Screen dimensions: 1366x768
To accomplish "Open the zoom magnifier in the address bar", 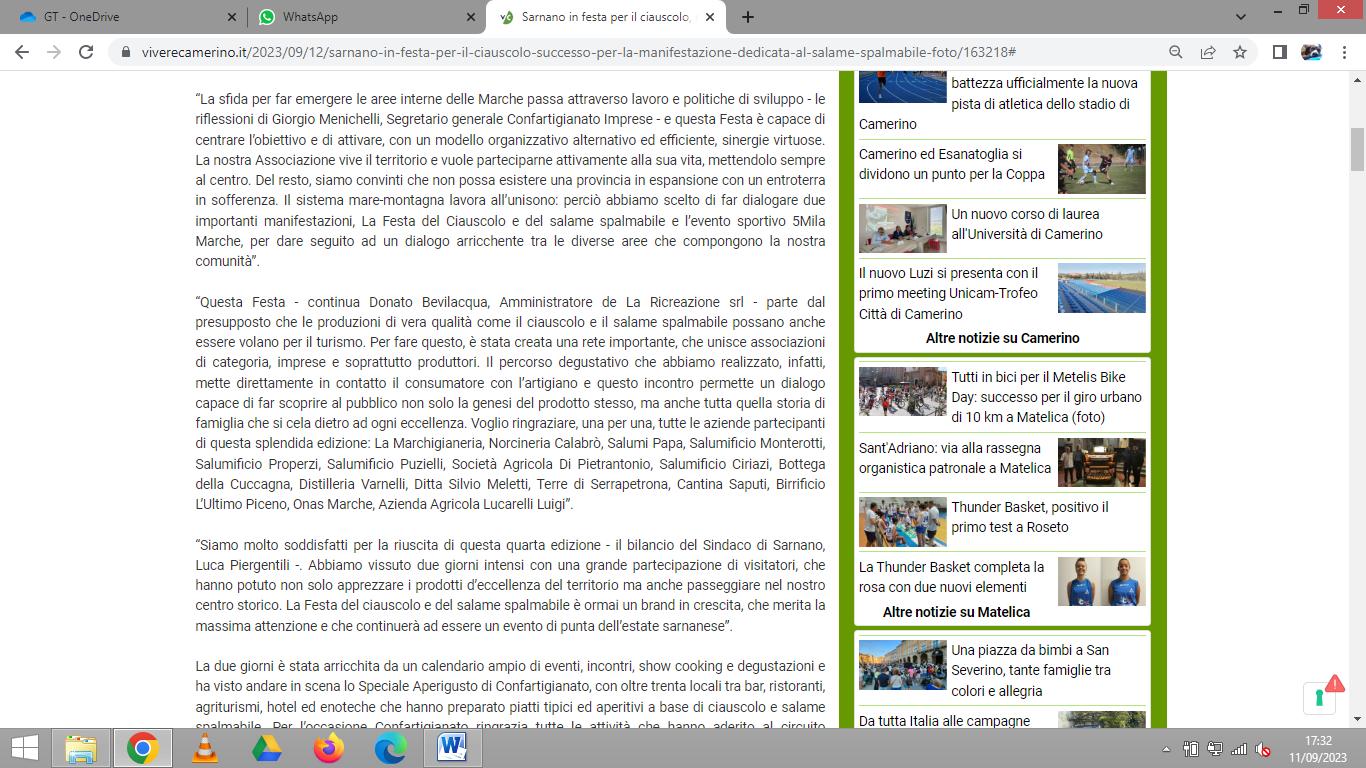I will point(1176,52).
